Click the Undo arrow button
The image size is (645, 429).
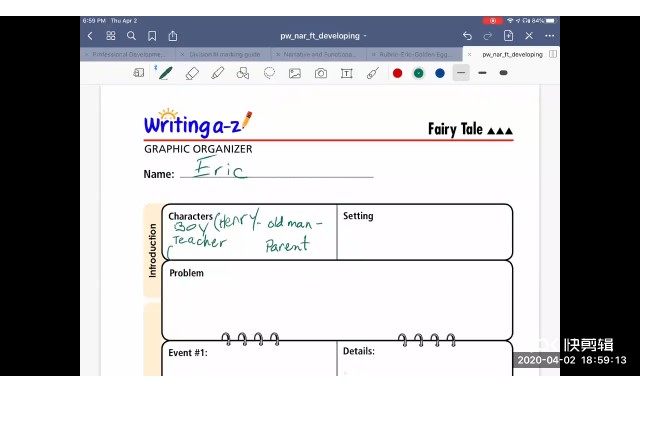[467, 36]
